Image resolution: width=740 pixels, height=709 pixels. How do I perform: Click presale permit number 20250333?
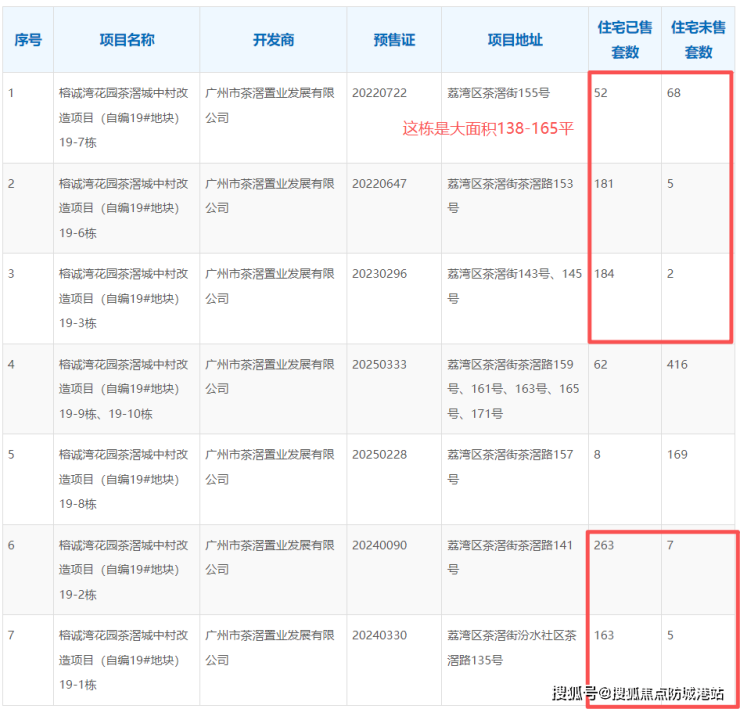[x=379, y=364]
